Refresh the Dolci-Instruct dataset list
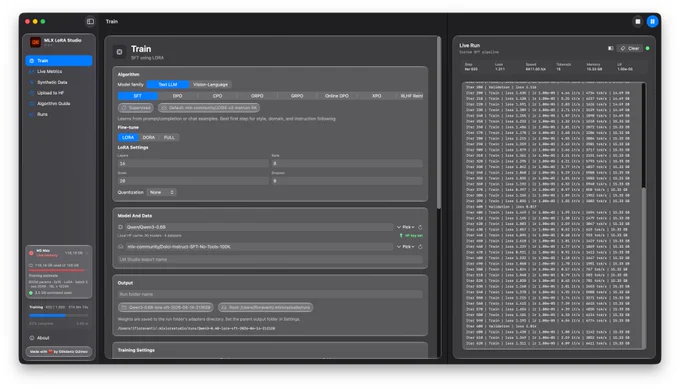 tap(420, 247)
